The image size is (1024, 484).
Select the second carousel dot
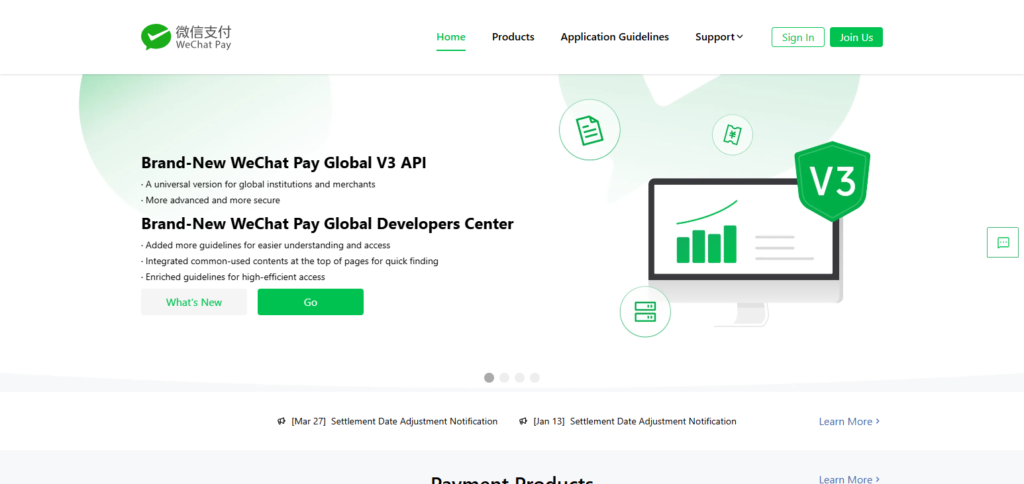click(x=504, y=378)
